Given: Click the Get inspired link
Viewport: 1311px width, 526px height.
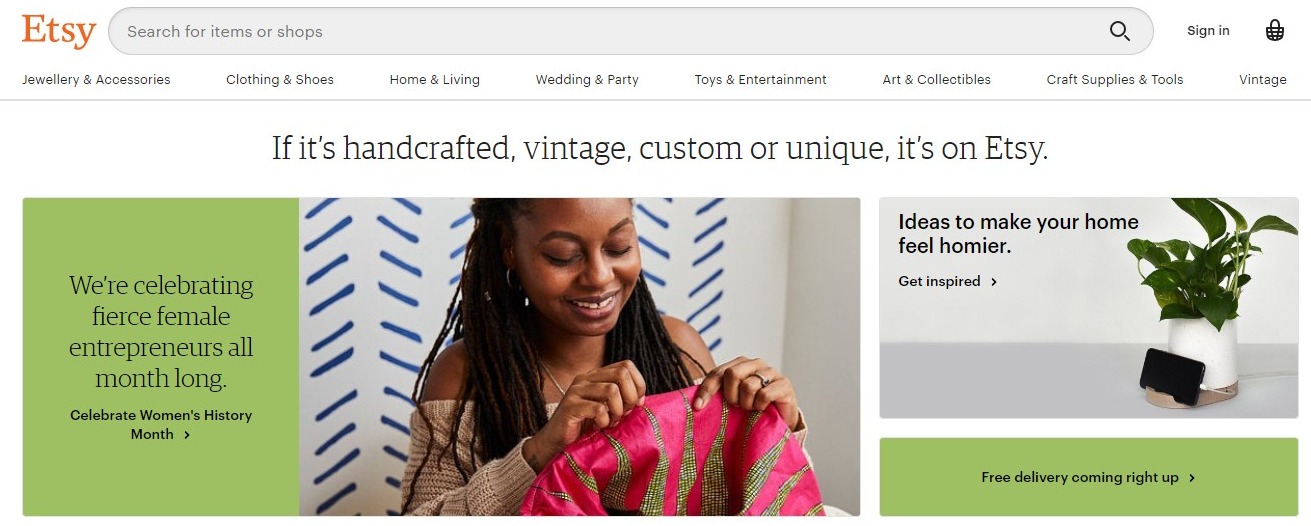Looking at the screenshot, I should (939, 282).
